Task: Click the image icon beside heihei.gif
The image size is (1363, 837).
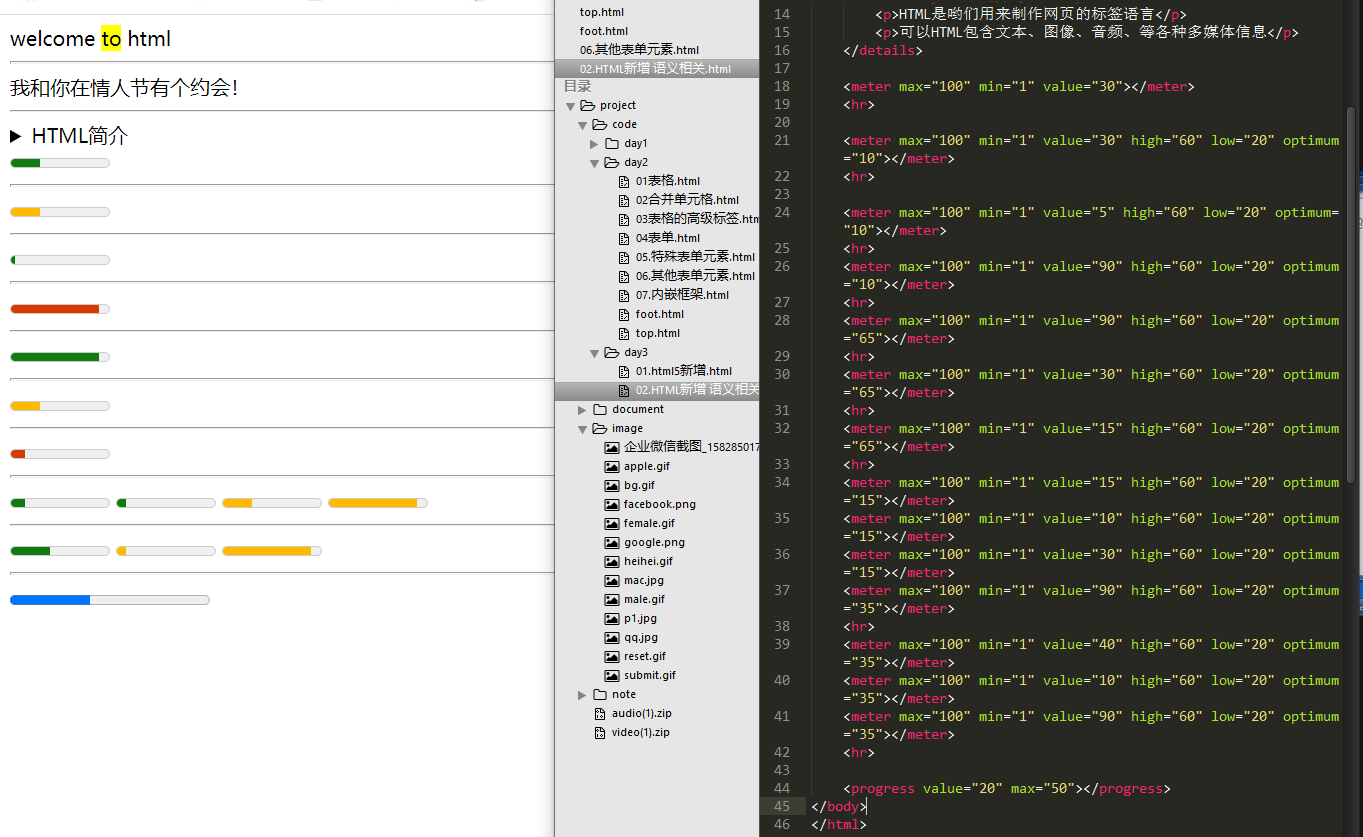Action: point(611,561)
